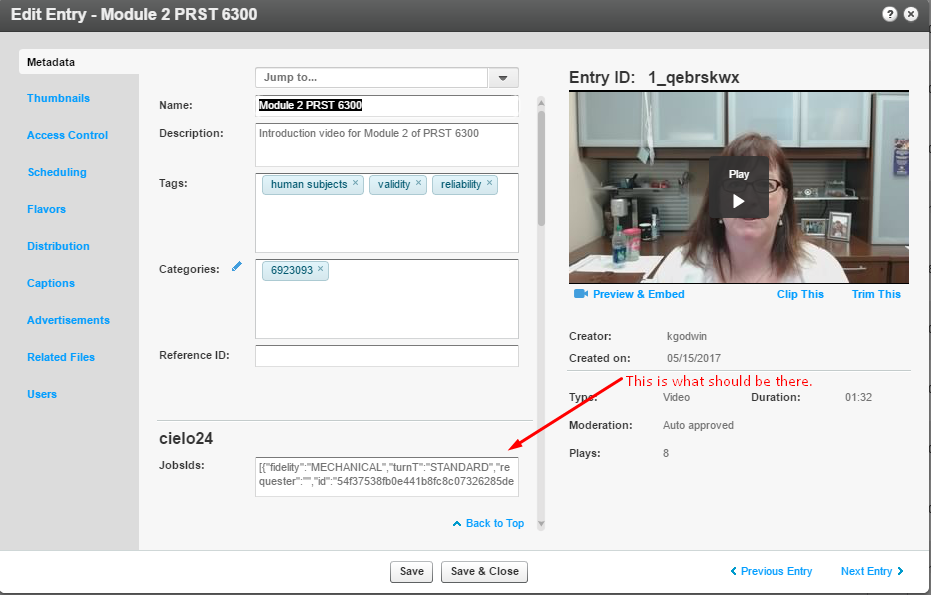Remove category 6923093

pos(321,270)
